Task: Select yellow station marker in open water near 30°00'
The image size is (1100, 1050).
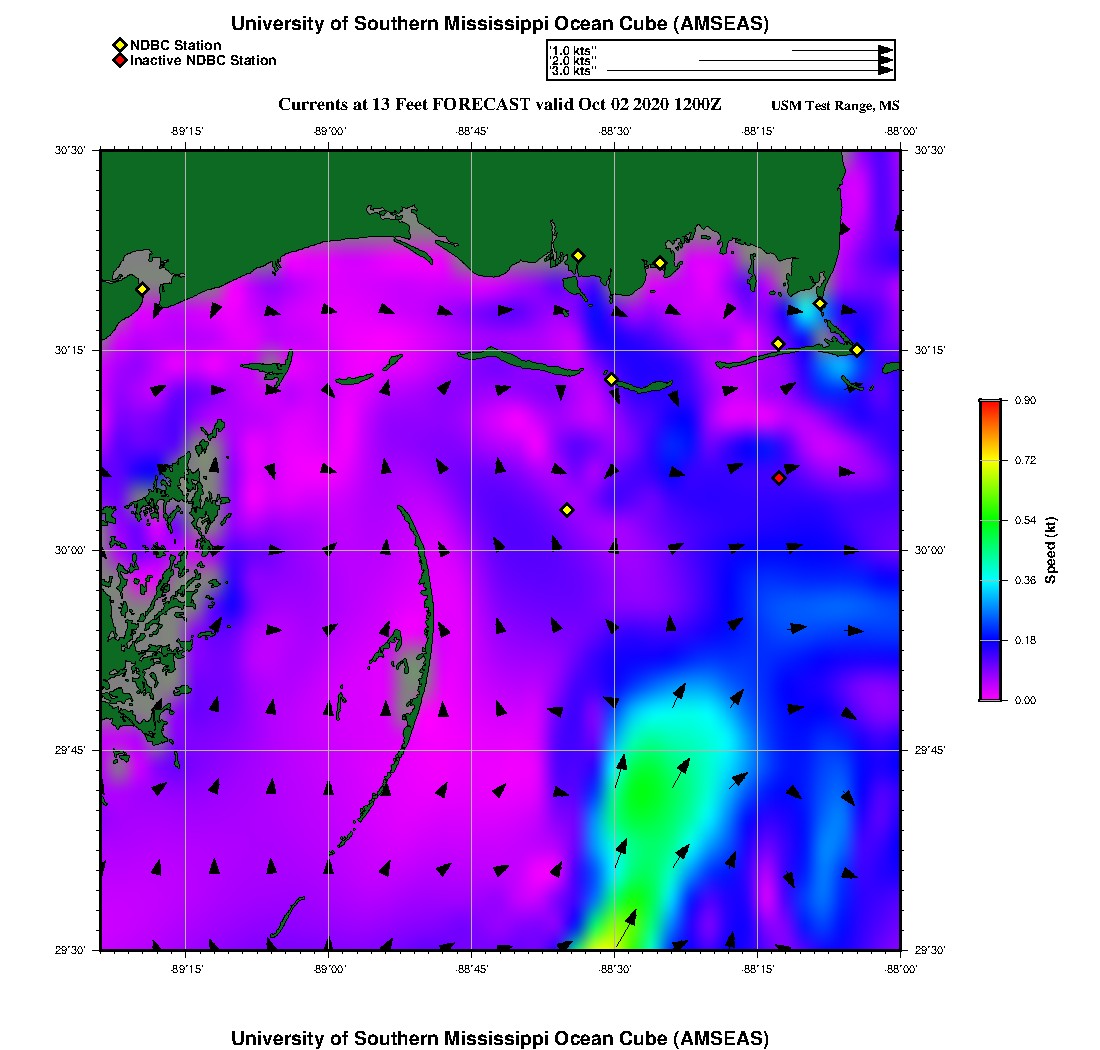Action: (x=567, y=510)
